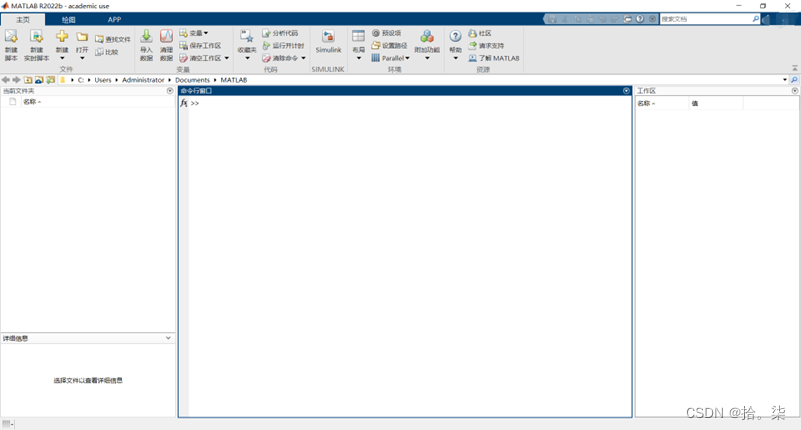Click the 布局 (Layout) icon
801x430 pixels.
[x=359, y=36]
